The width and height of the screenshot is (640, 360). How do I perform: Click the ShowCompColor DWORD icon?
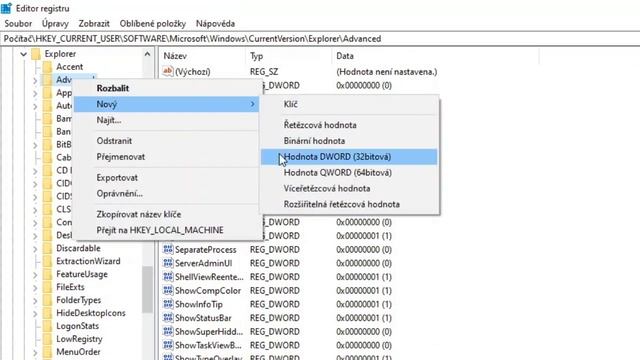(x=168, y=290)
